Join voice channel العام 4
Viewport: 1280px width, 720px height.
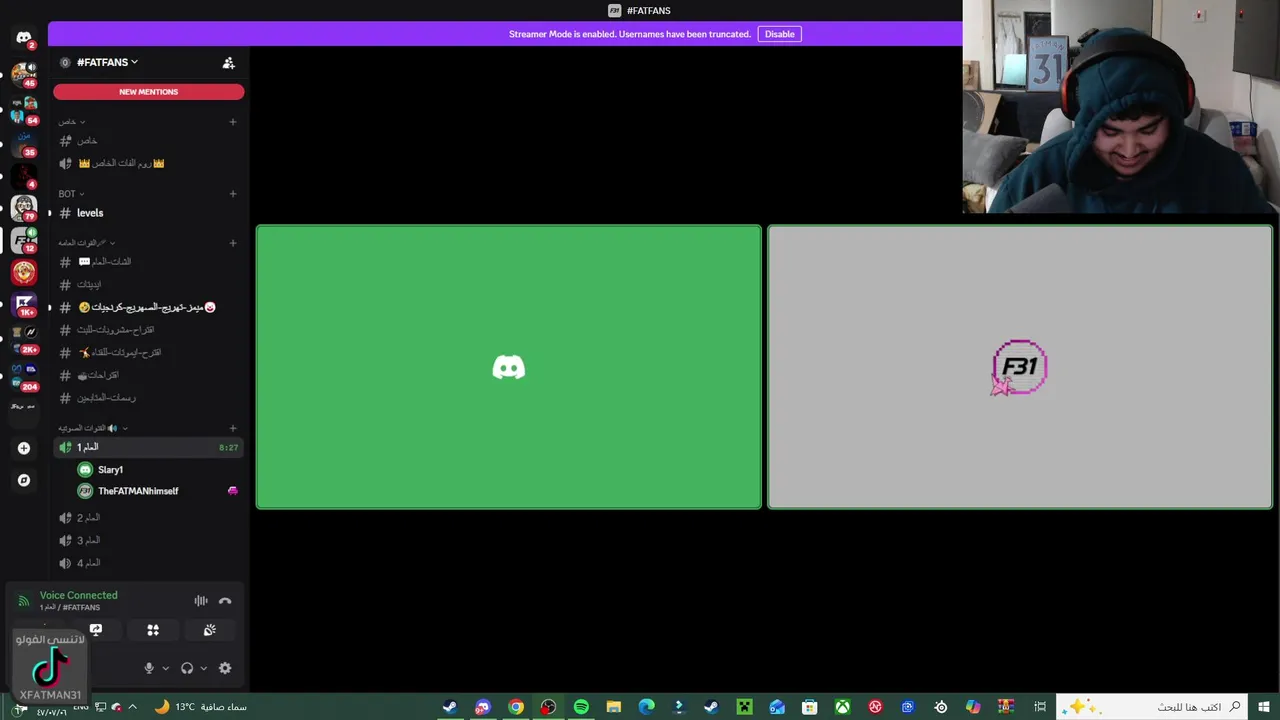coord(148,563)
